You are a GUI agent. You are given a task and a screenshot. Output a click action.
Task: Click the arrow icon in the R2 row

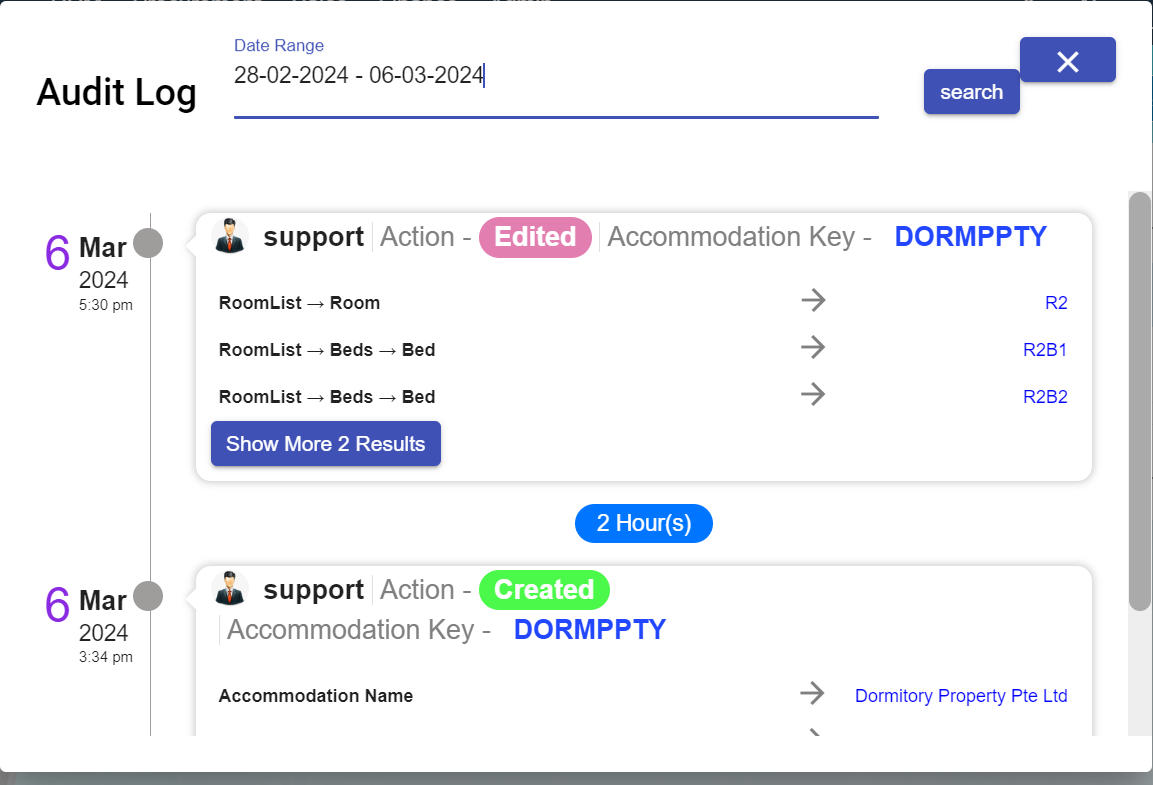click(x=814, y=301)
